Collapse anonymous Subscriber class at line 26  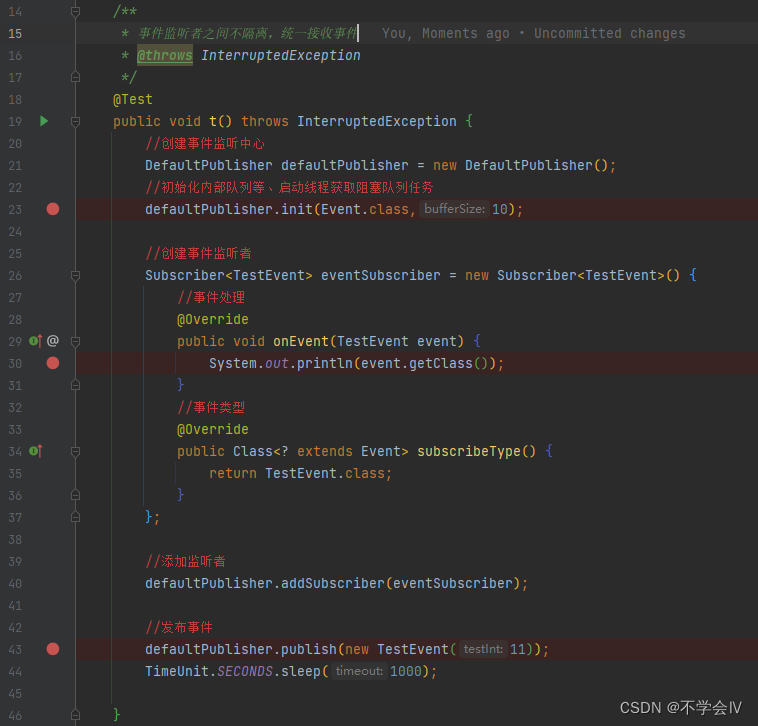pos(75,276)
